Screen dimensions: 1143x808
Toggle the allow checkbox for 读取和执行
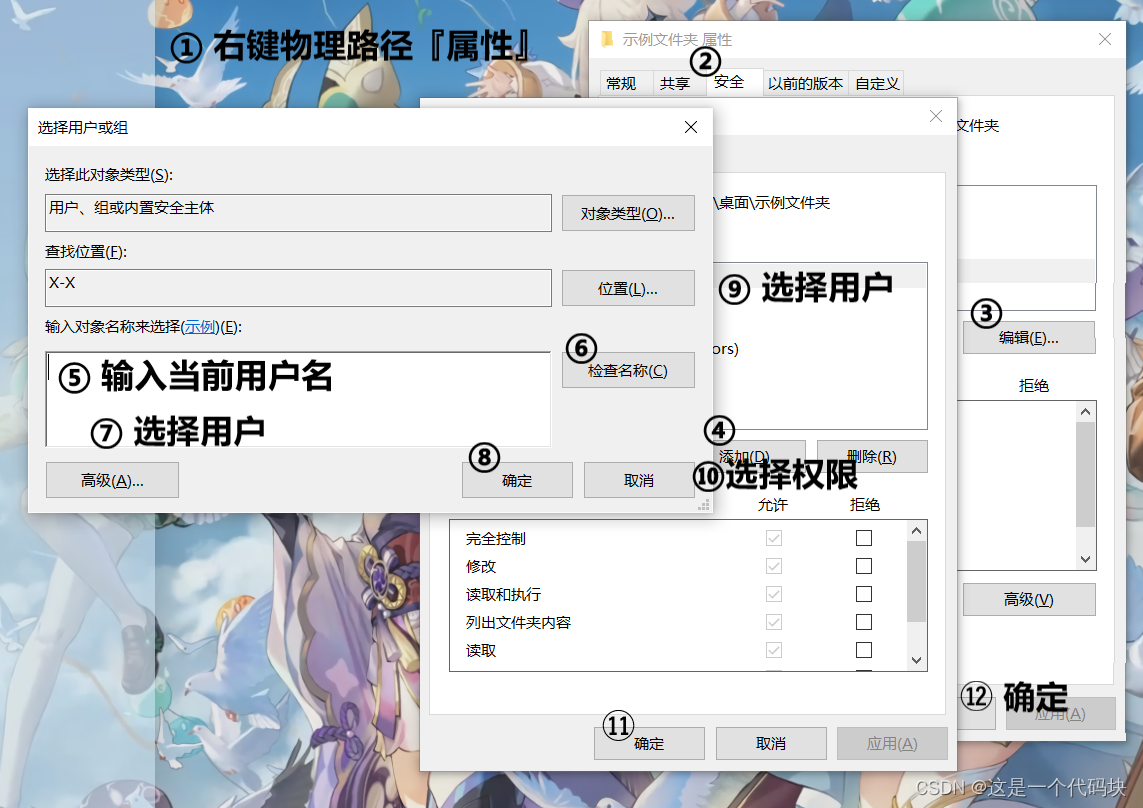tap(773, 594)
